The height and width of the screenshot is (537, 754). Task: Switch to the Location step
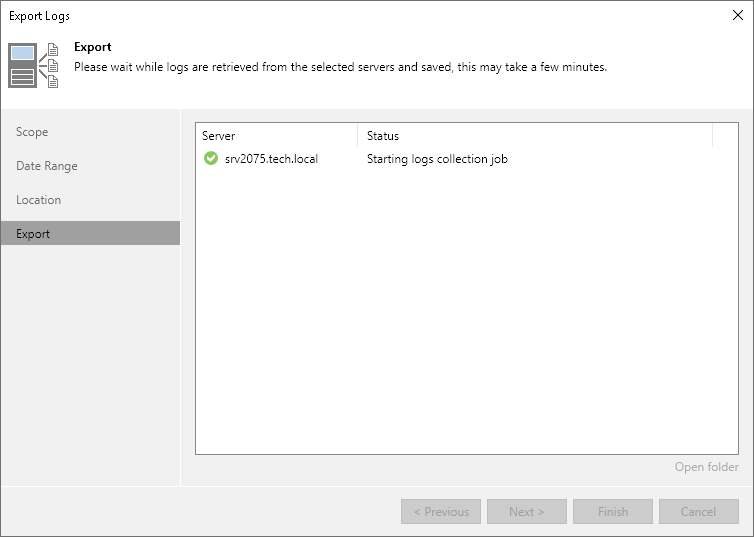39,200
